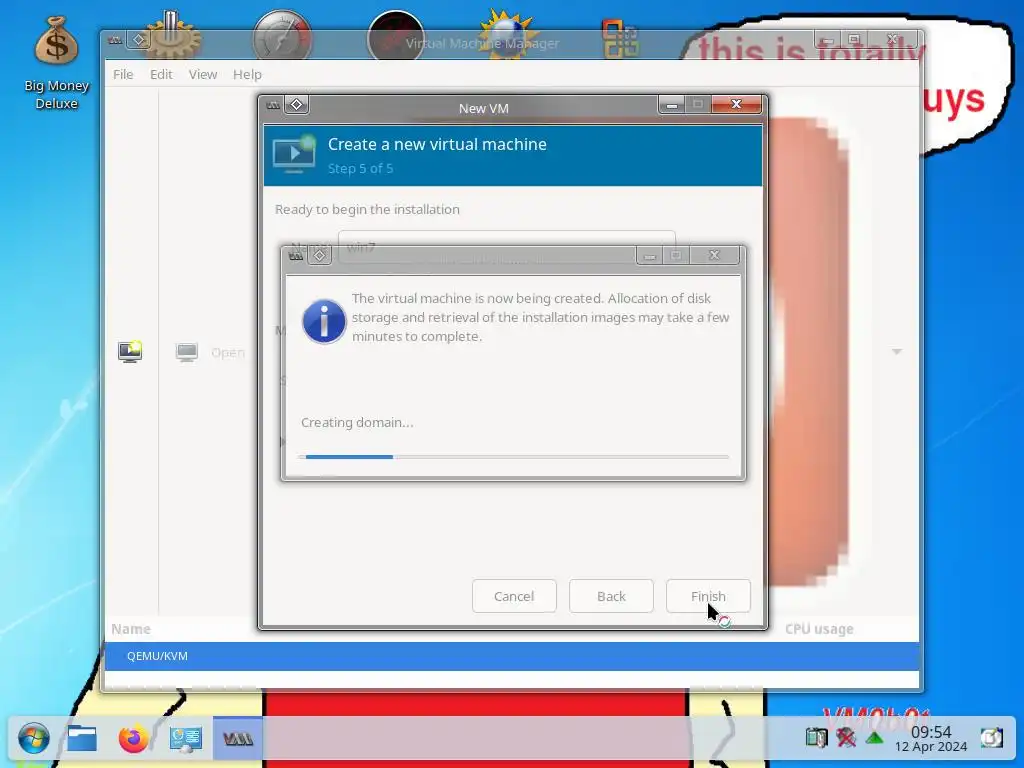Minimize the New VM wizard window
The image size is (1024, 768).
pos(671,104)
